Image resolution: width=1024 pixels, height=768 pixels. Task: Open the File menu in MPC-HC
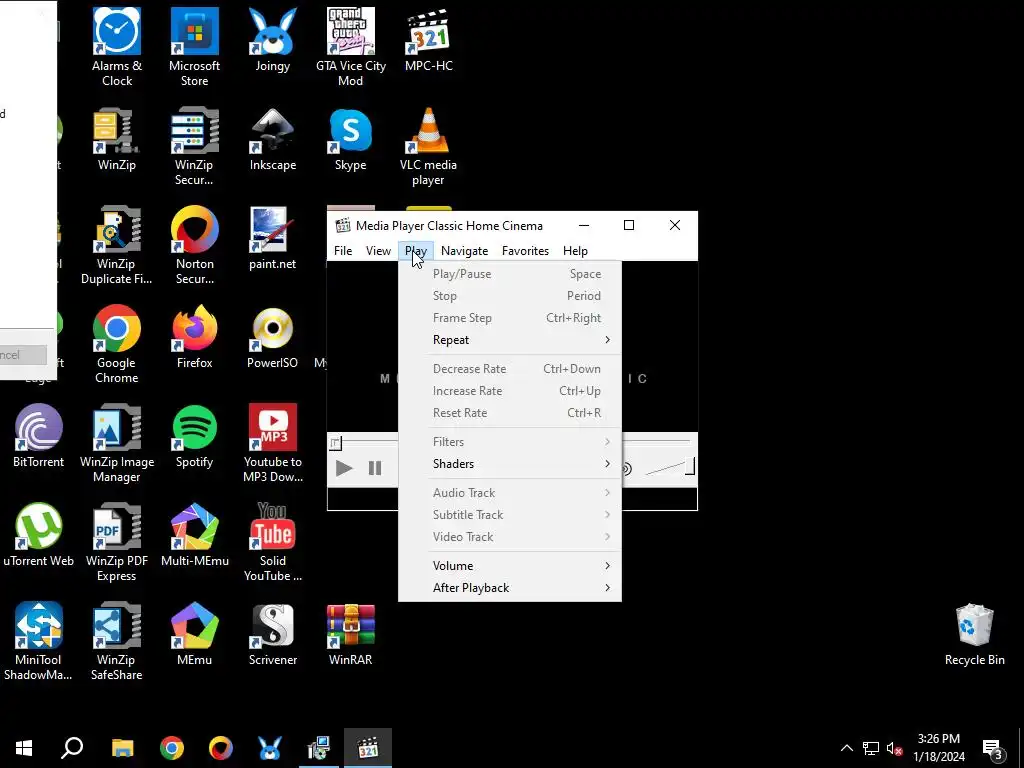click(x=343, y=251)
